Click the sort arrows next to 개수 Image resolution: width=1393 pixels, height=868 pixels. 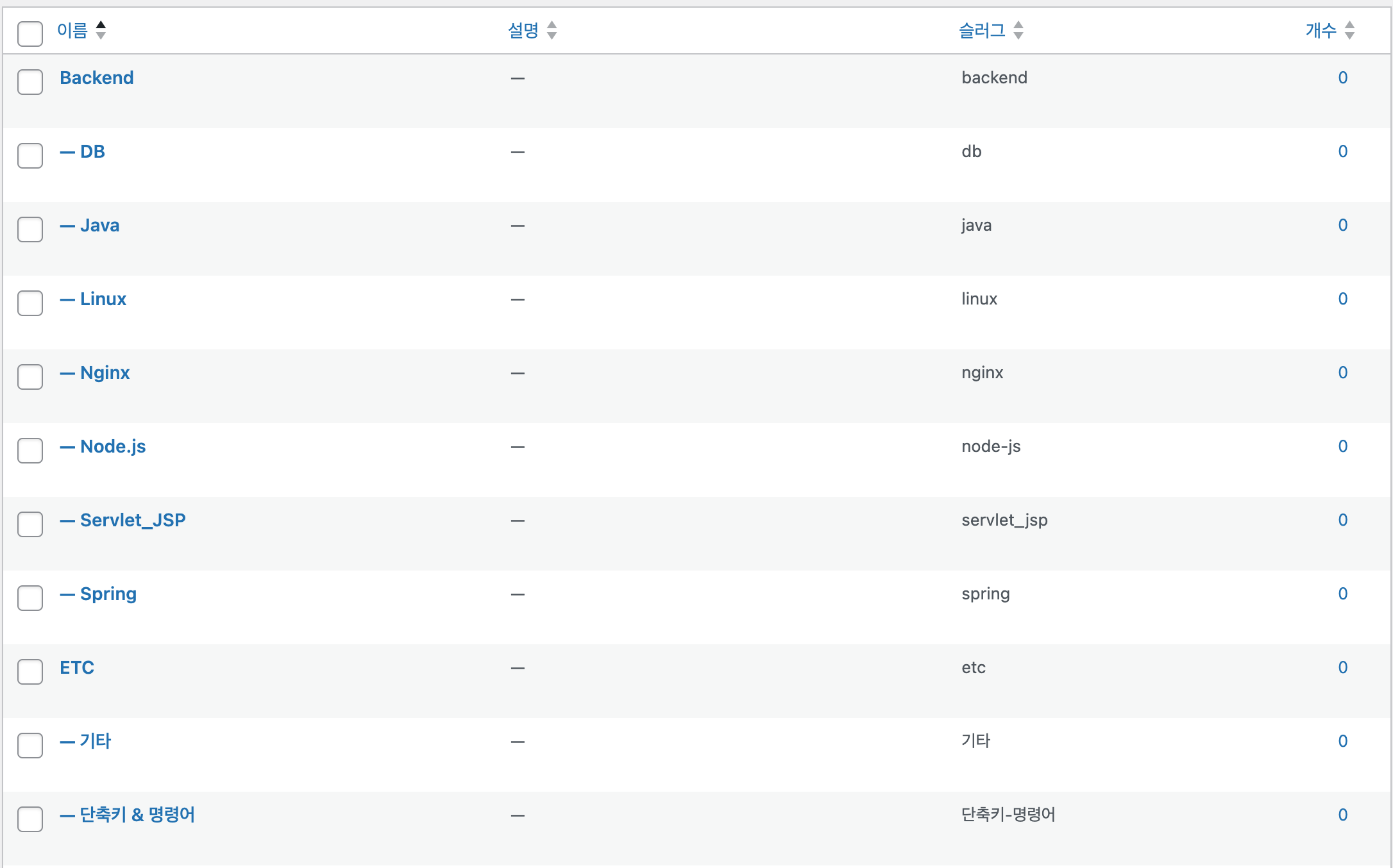coord(1349,30)
